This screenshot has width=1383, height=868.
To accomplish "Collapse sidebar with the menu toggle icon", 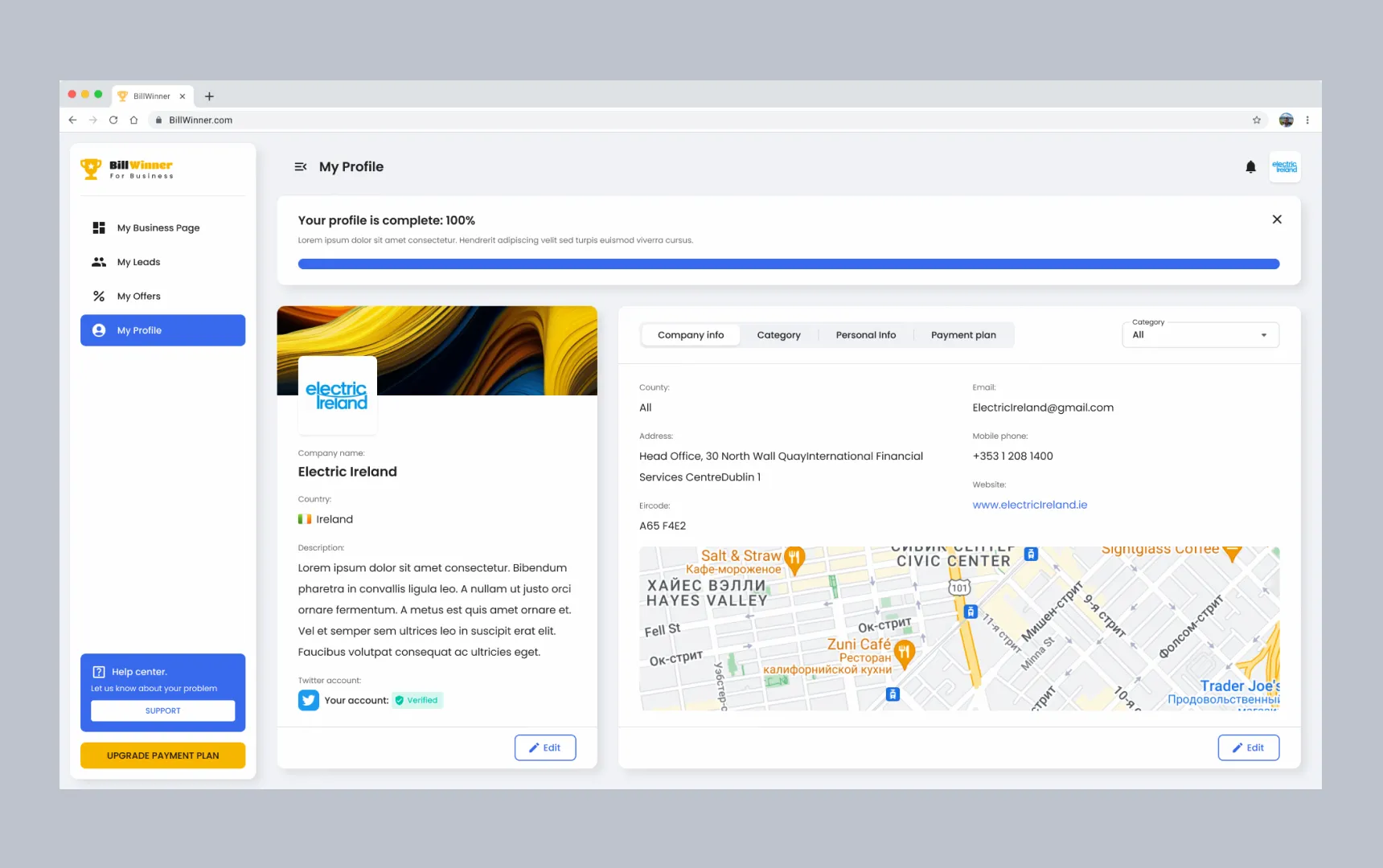I will coord(301,167).
